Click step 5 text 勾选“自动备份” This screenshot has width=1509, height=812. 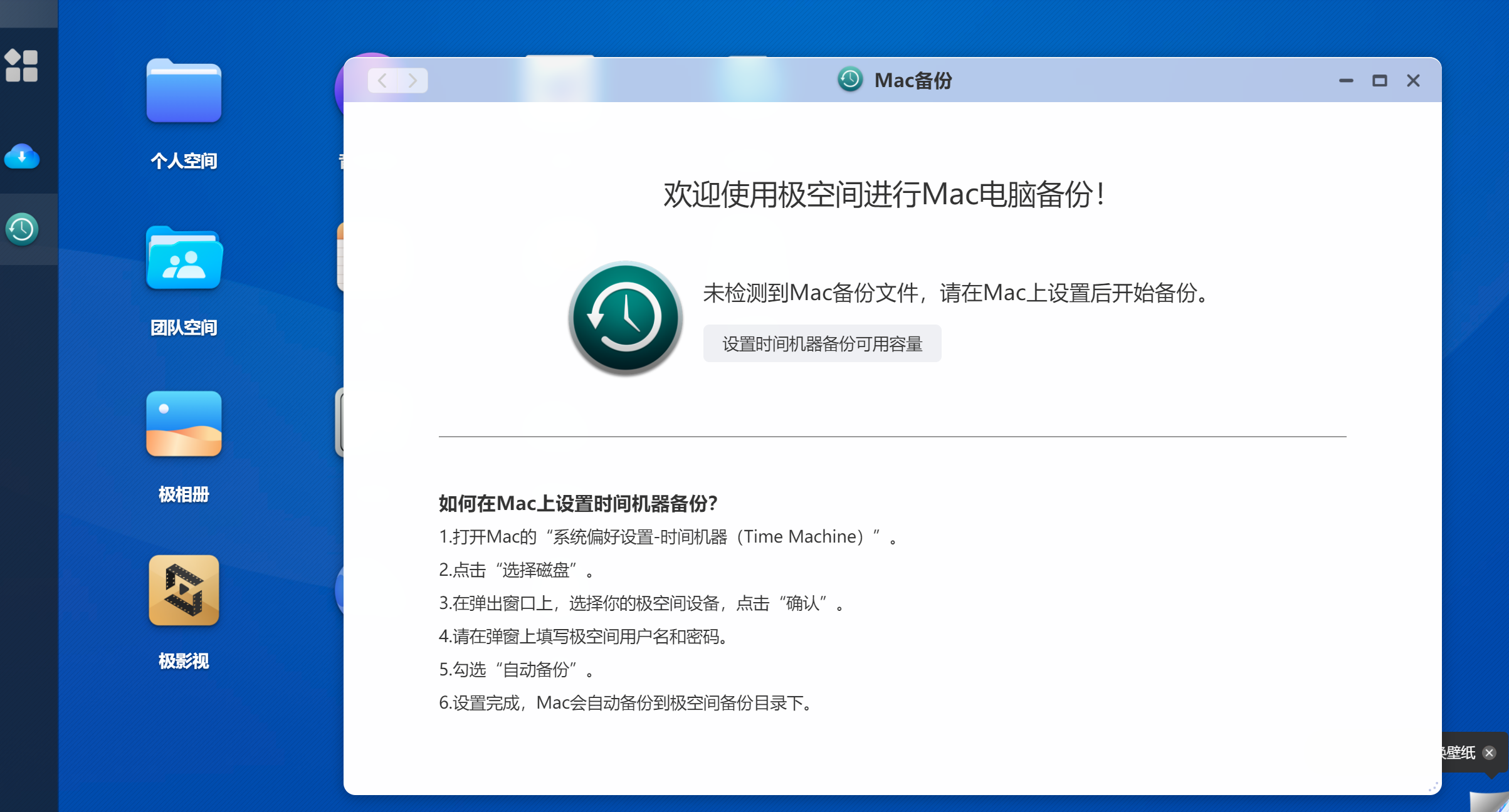[517, 670]
